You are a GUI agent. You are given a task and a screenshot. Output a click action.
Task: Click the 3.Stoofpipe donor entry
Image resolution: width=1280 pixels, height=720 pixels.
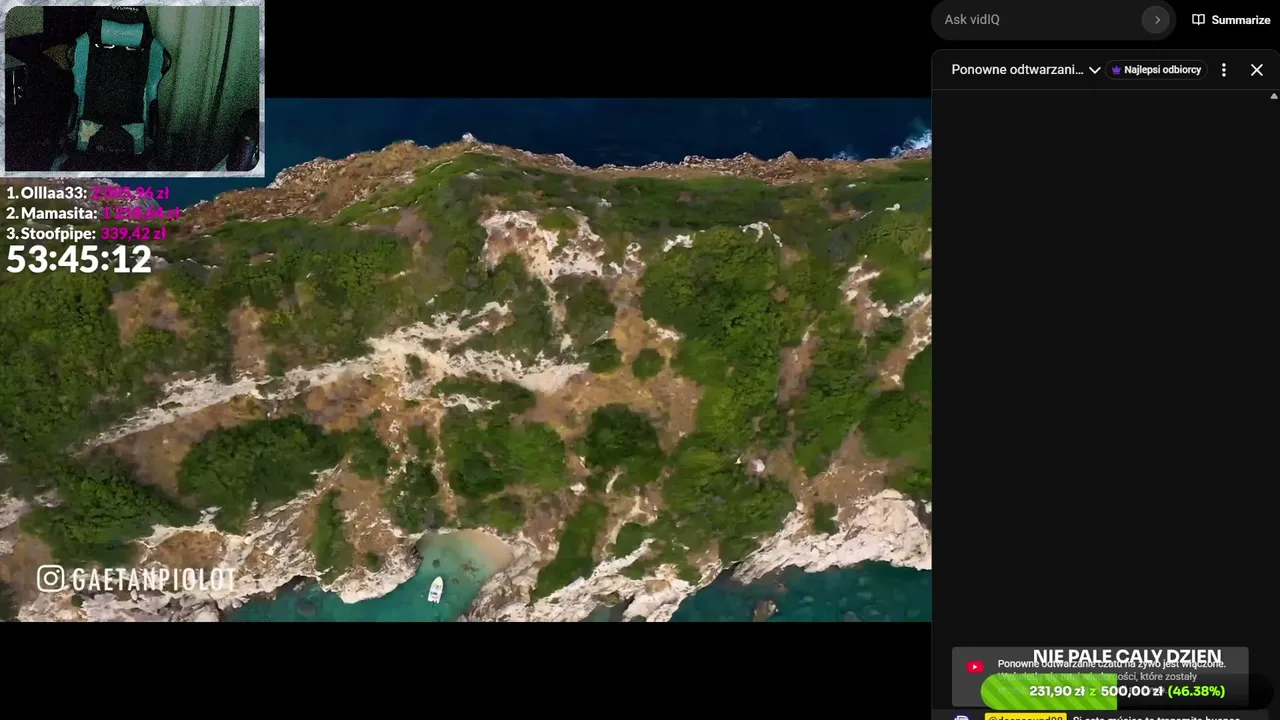(x=86, y=233)
